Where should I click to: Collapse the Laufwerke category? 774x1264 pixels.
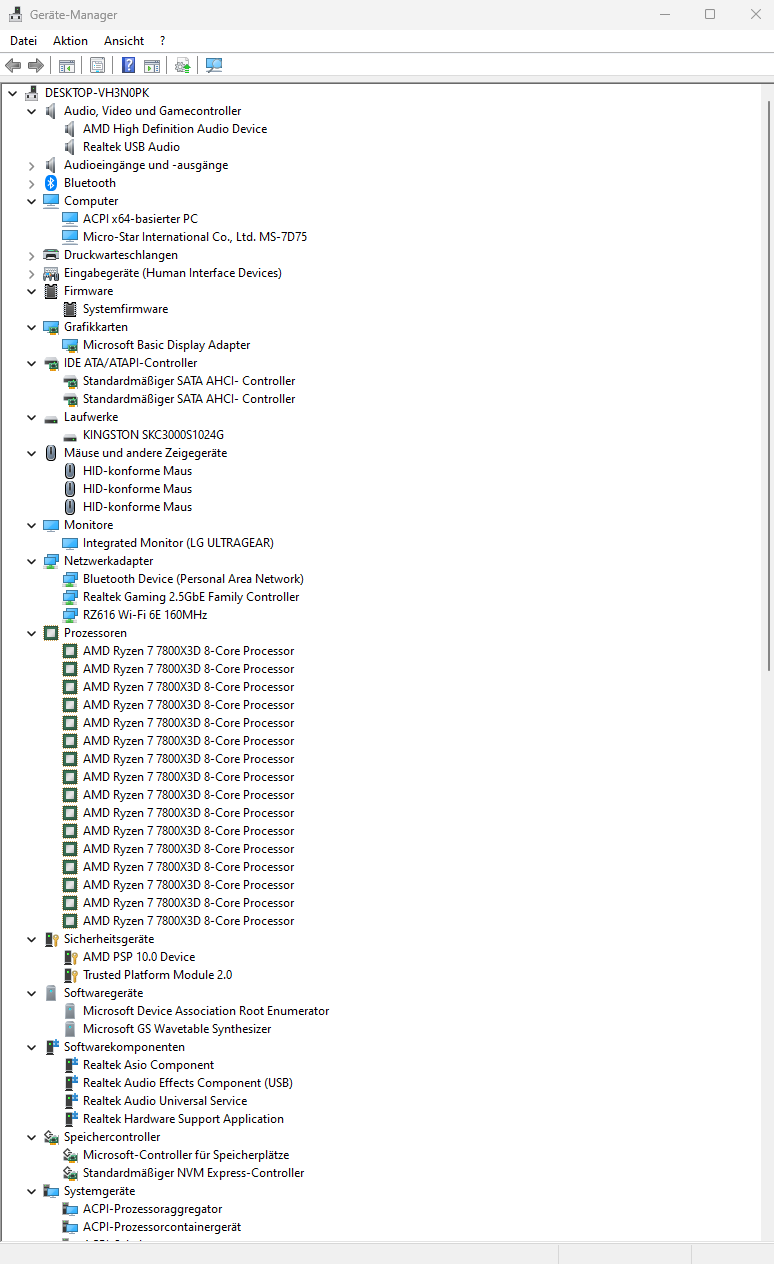click(x=32, y=417)
